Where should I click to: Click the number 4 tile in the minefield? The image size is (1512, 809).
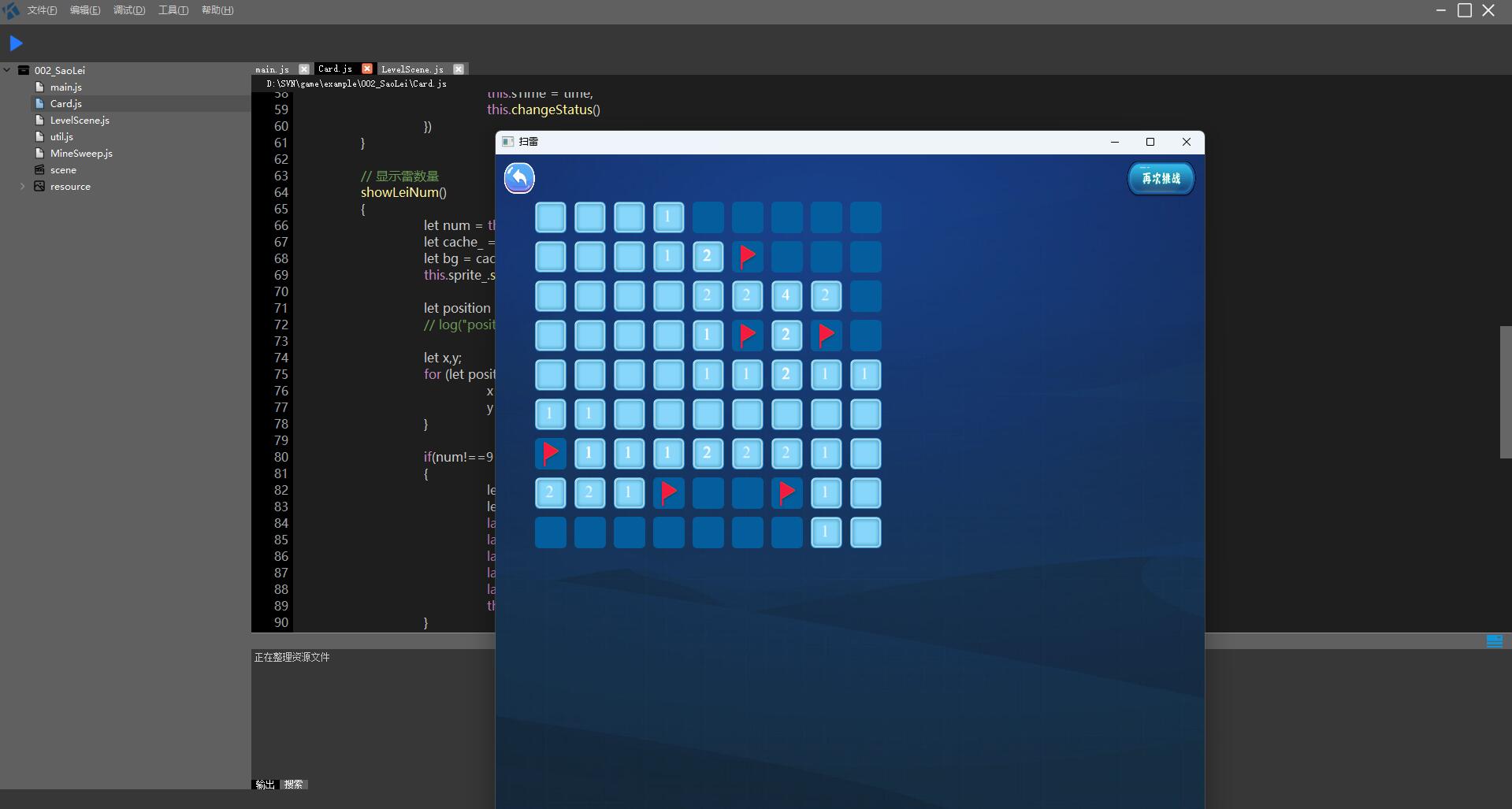point(786,296)
